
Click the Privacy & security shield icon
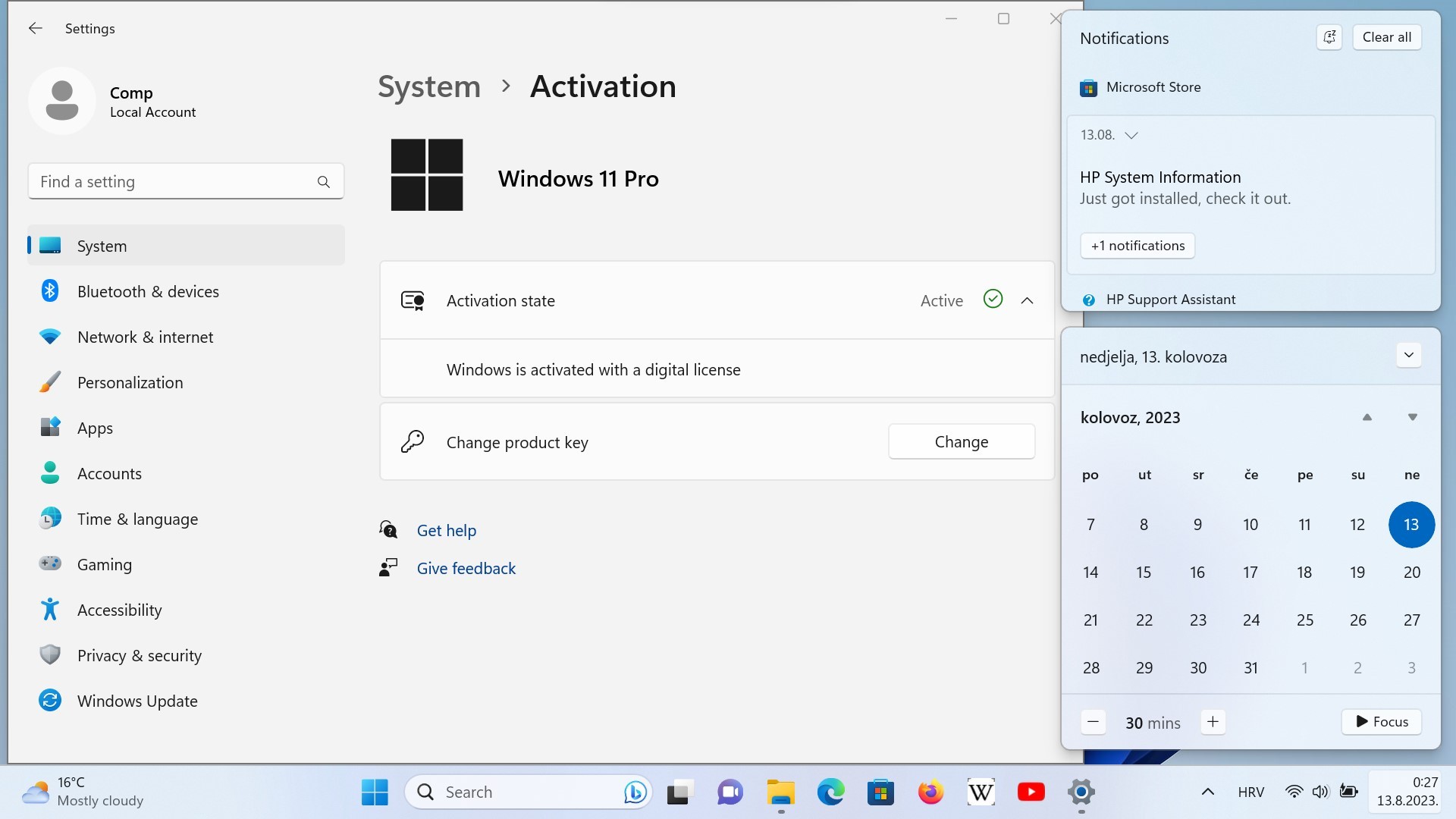50,655
